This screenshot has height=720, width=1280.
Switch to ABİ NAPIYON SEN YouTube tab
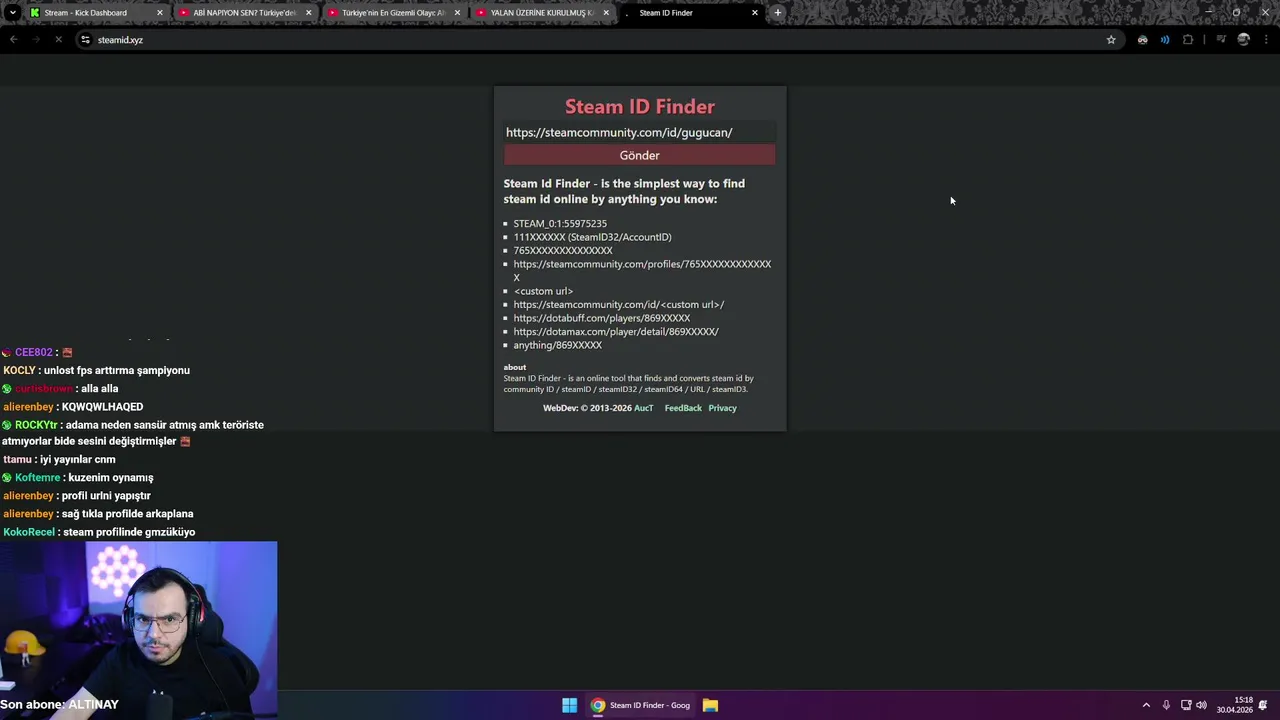245,13
